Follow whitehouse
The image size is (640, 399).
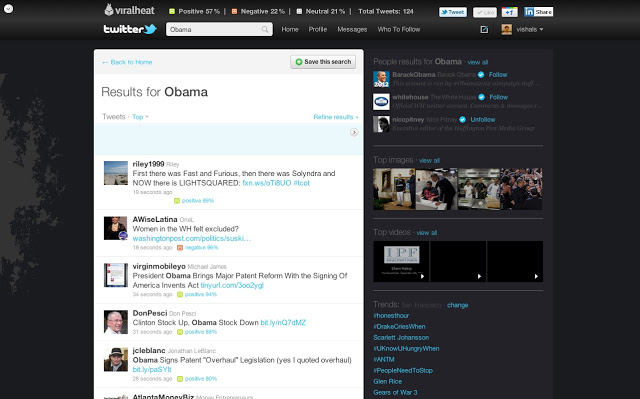coord(498,97)
